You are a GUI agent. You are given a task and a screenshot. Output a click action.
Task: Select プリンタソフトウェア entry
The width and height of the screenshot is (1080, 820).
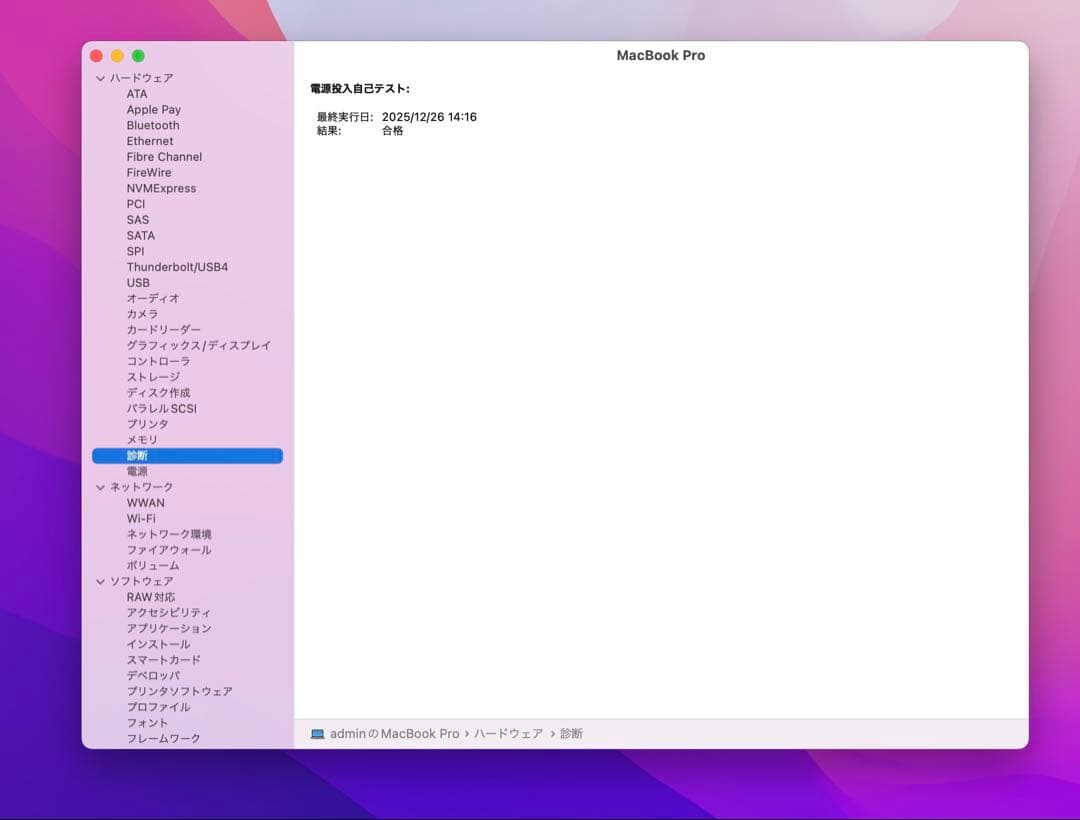179,691
